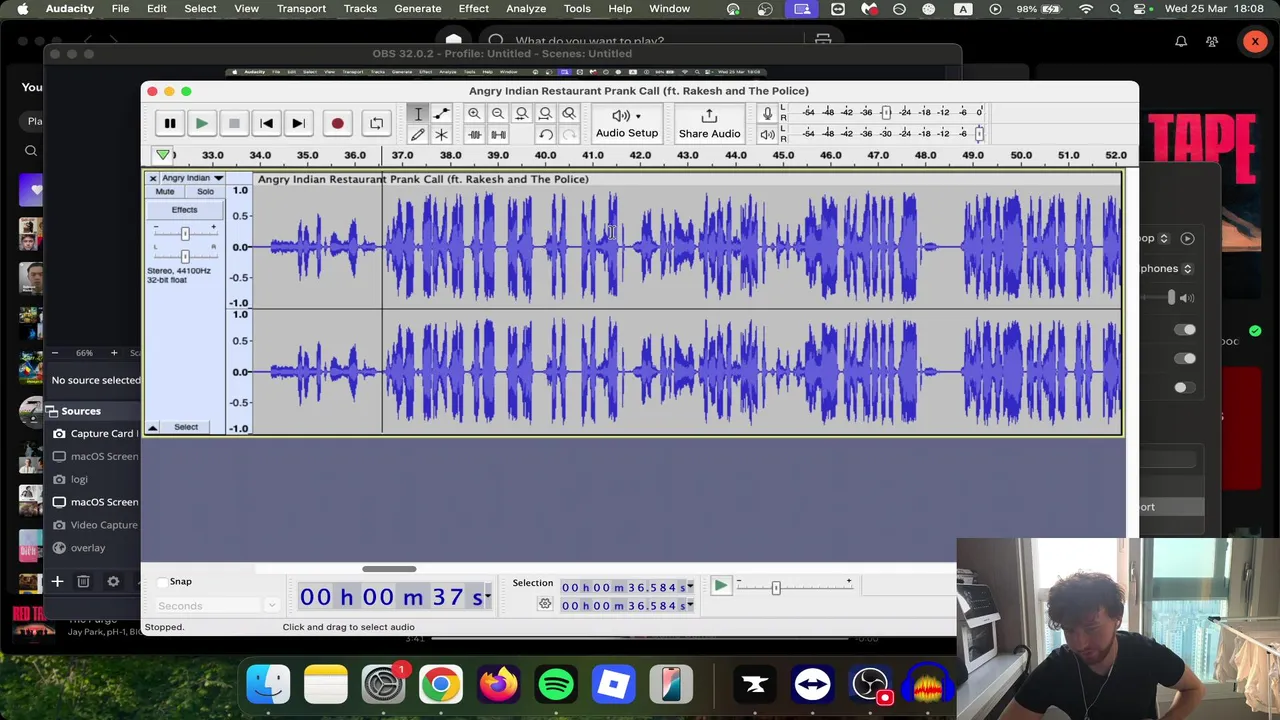Screen dimensions: 1280x720
Task: Fit selection to width zoom button
Action: click(x=521, y=113)
